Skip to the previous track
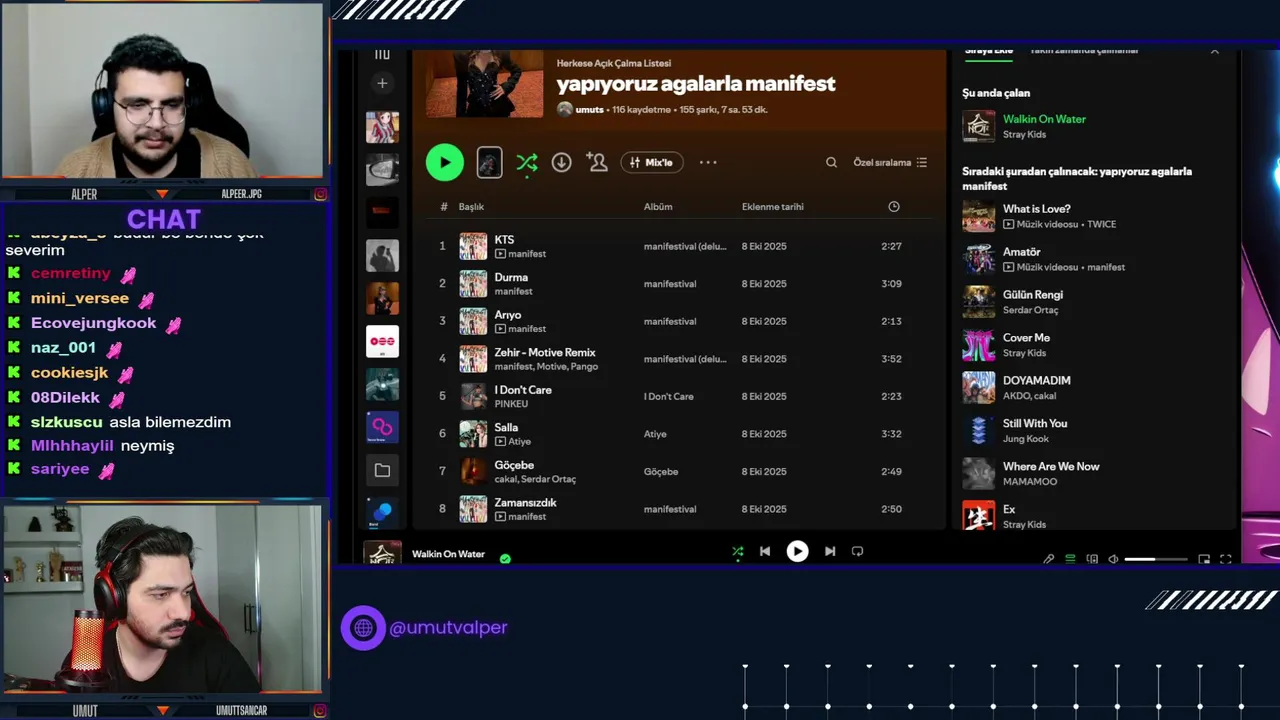The height and width of the screenshot is (720, 1280). pyautogui.click(x=765, y=551)
